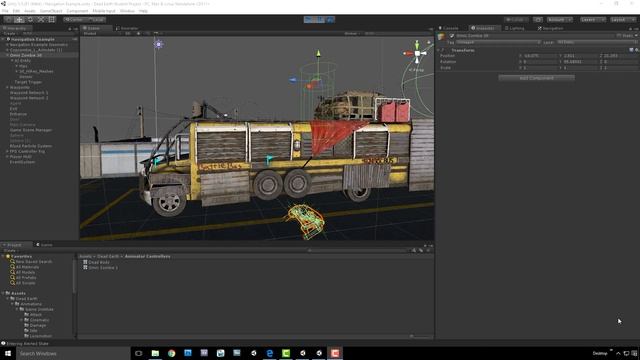Select All Materials saved search
The image size is (640, 360).
(x=27, y=267)
